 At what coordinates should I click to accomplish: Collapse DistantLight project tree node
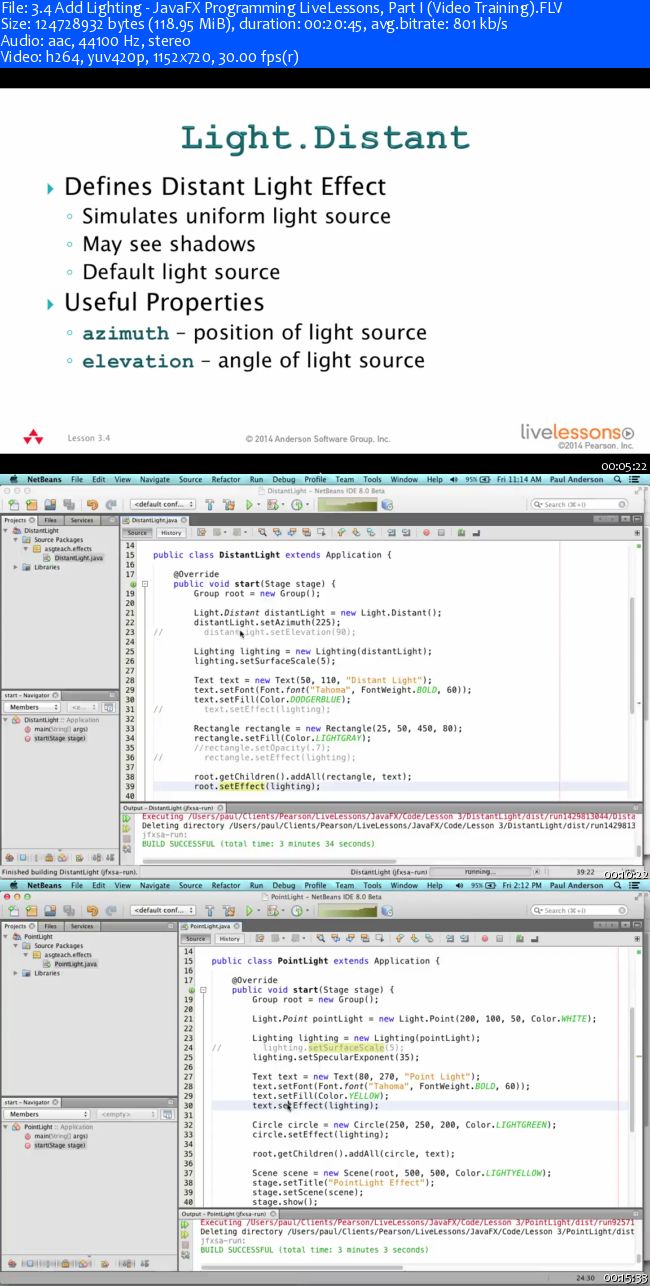[7, 531]
